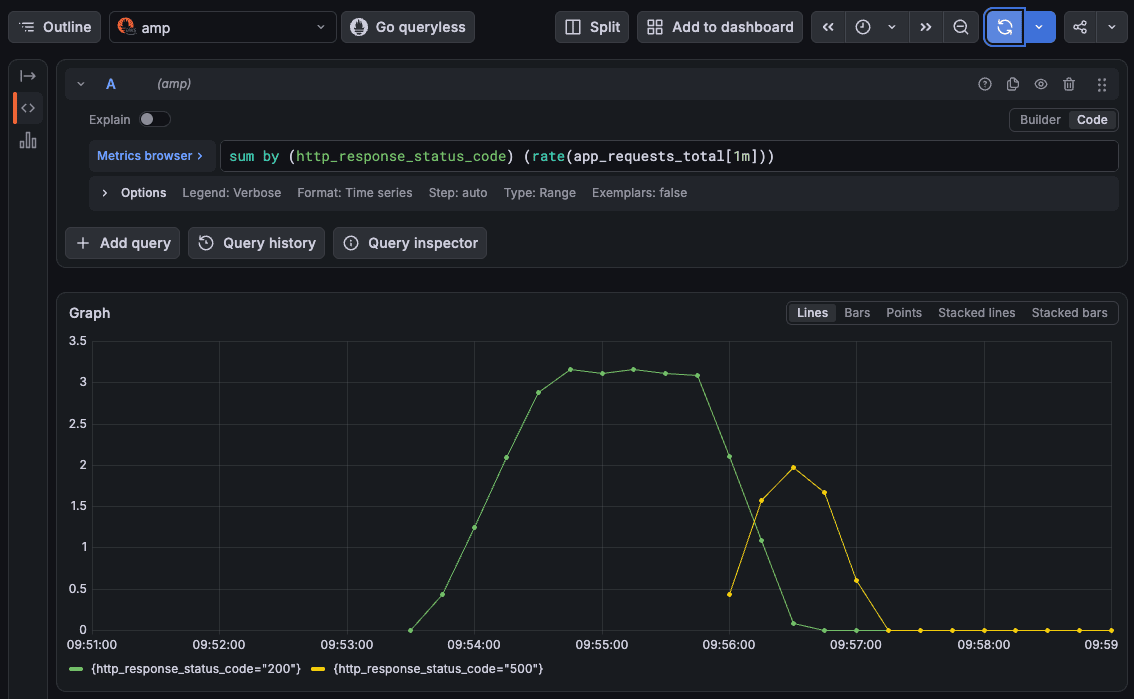Image resolution: width=1134 pixels, height=699 pixels.
Task: Click green 200 series color swatch
Action: click(76, 669)
